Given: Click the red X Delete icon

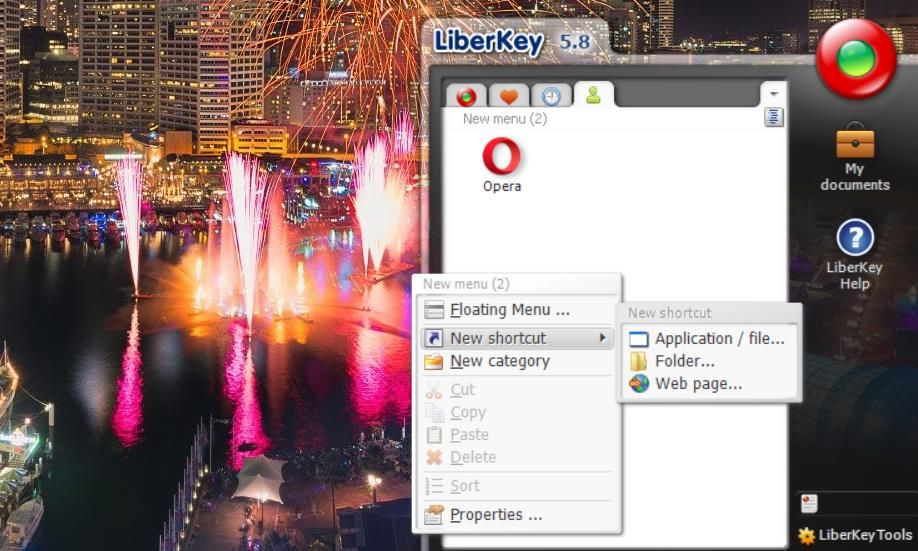Looking at the screenshot, I should point(434,457).
